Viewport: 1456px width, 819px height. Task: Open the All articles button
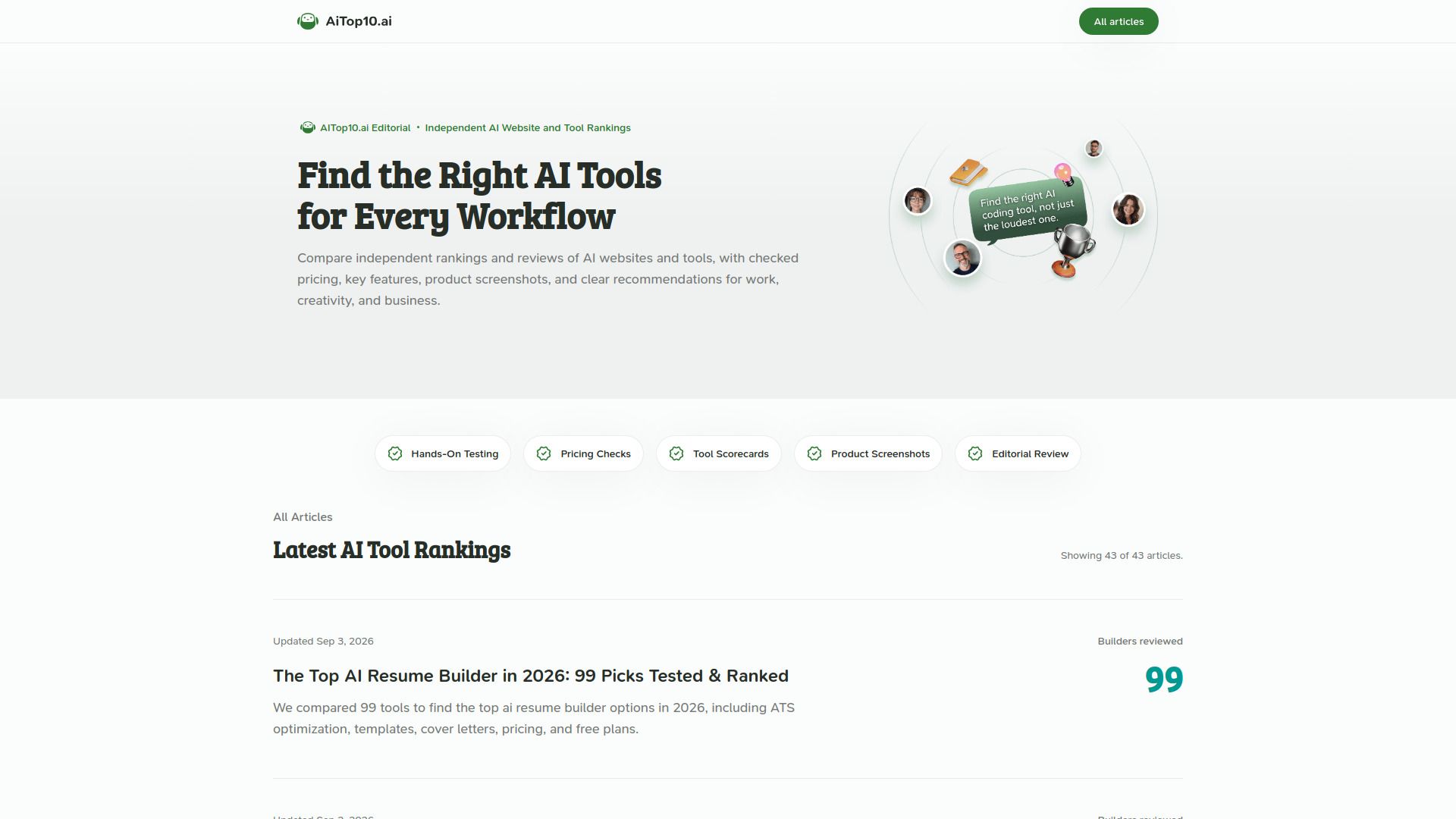(1119, 21)
